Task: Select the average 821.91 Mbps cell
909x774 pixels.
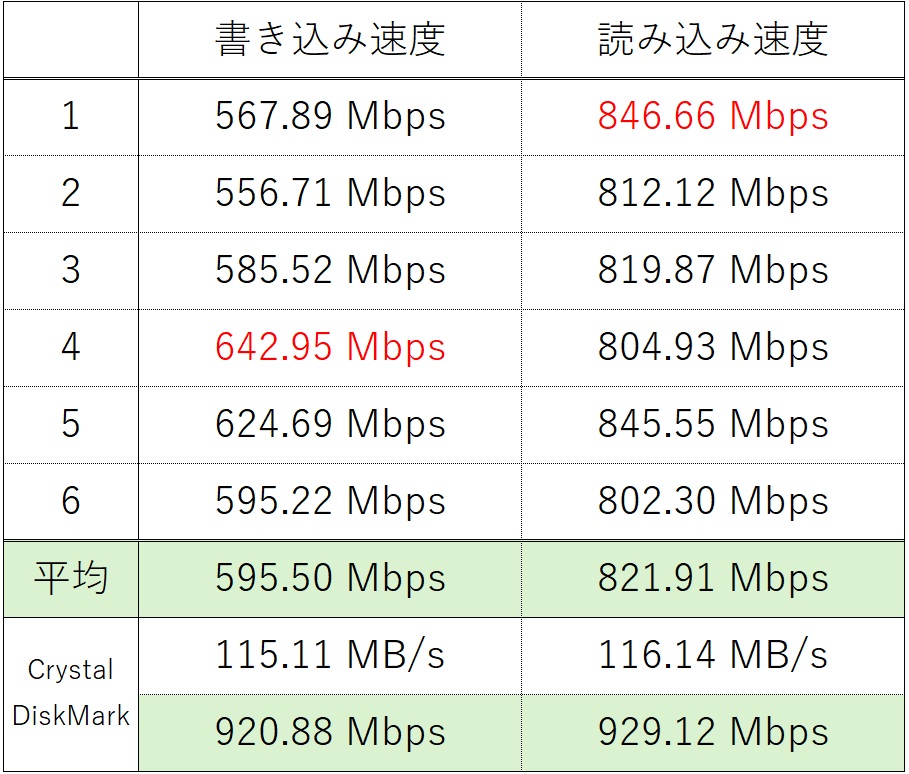Action: [713, 578]
